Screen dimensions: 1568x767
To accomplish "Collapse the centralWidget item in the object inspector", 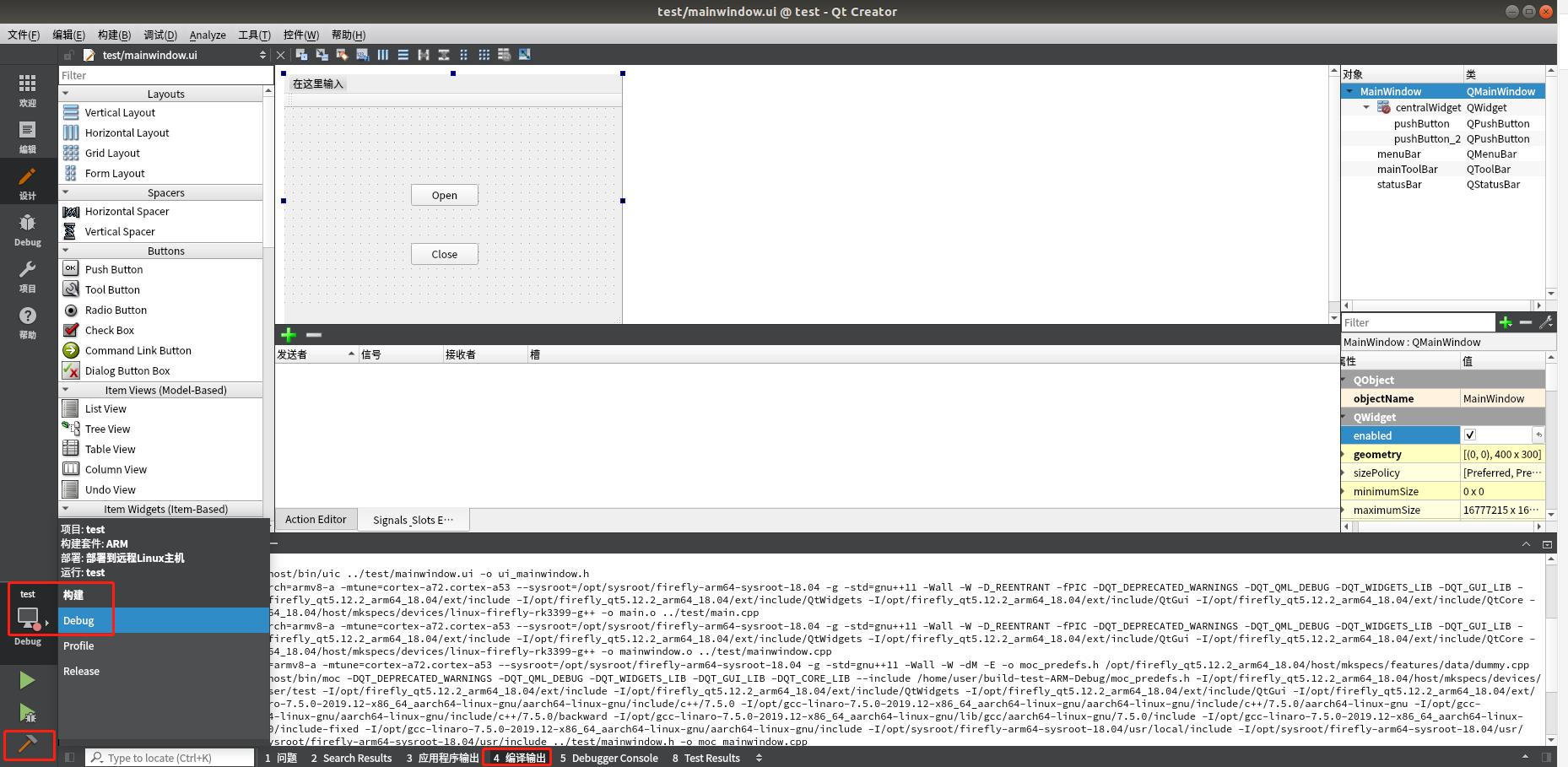I will coord(1367,107).
